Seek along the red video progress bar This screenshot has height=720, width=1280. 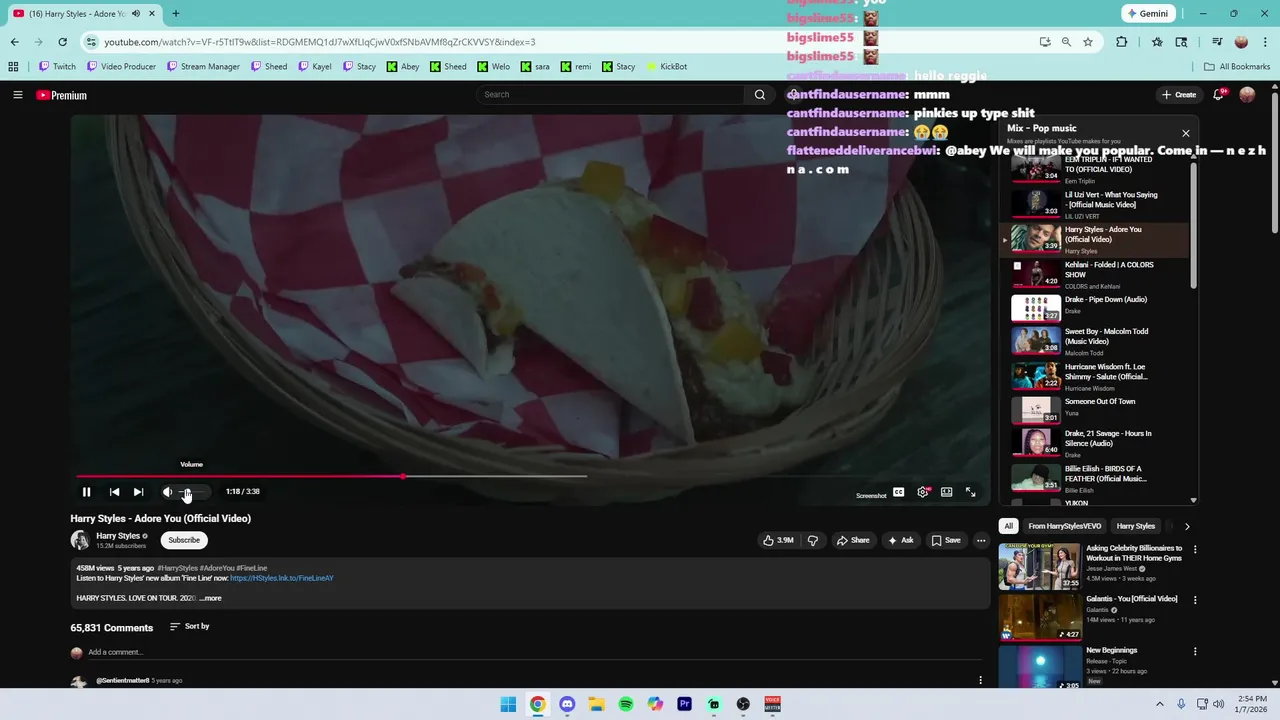click(331, 476)
